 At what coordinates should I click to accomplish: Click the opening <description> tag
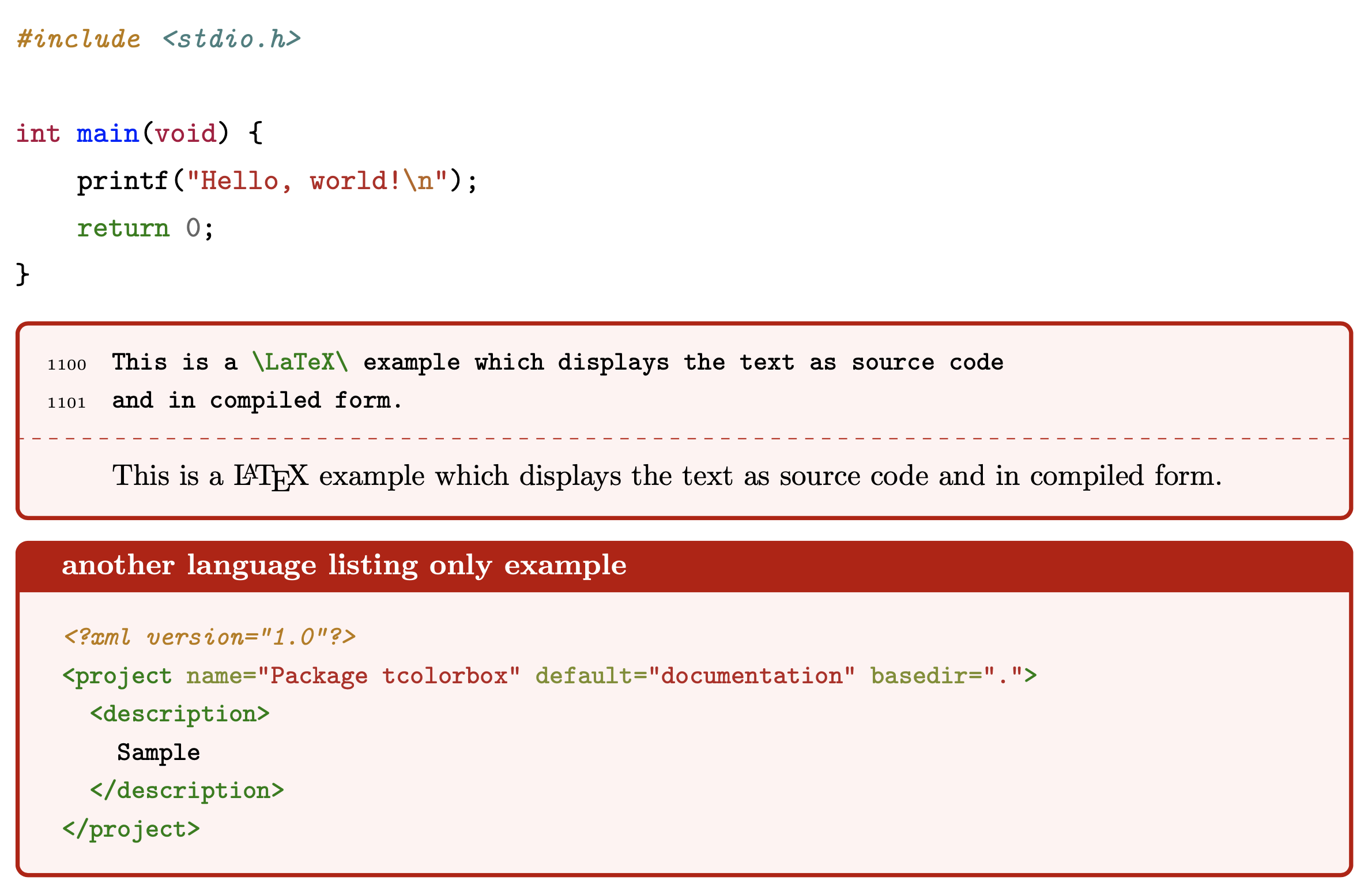click(180, 714)
